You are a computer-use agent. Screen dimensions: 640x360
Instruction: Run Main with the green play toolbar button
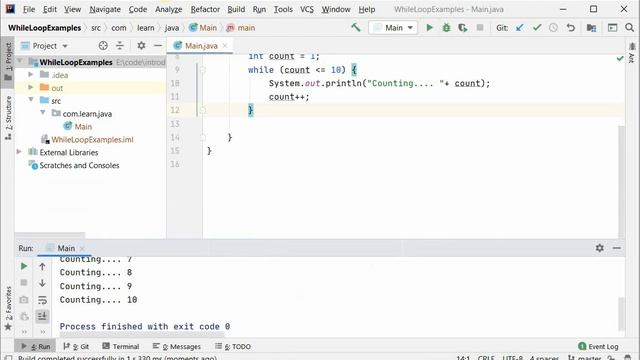tap(429, 27)
